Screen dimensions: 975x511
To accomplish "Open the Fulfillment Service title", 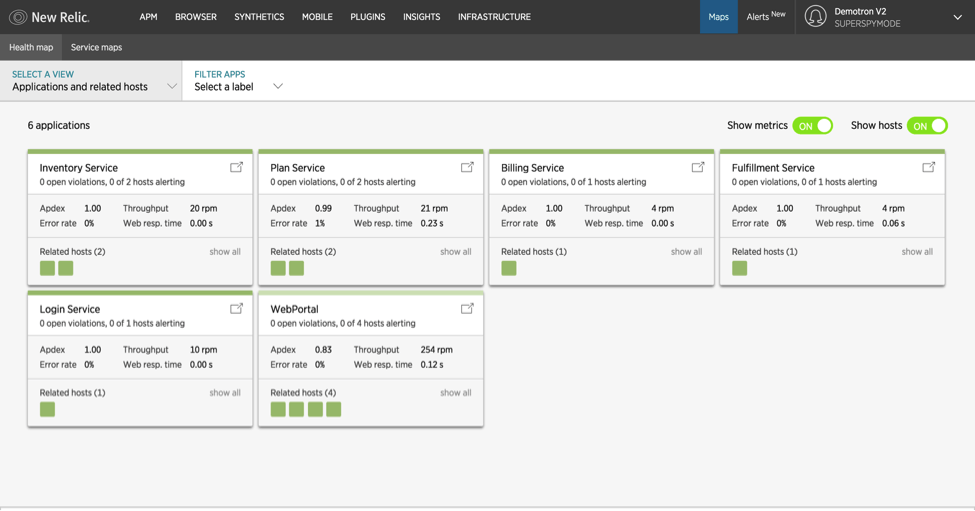I will pyautogui.click(x=773, y=168).
